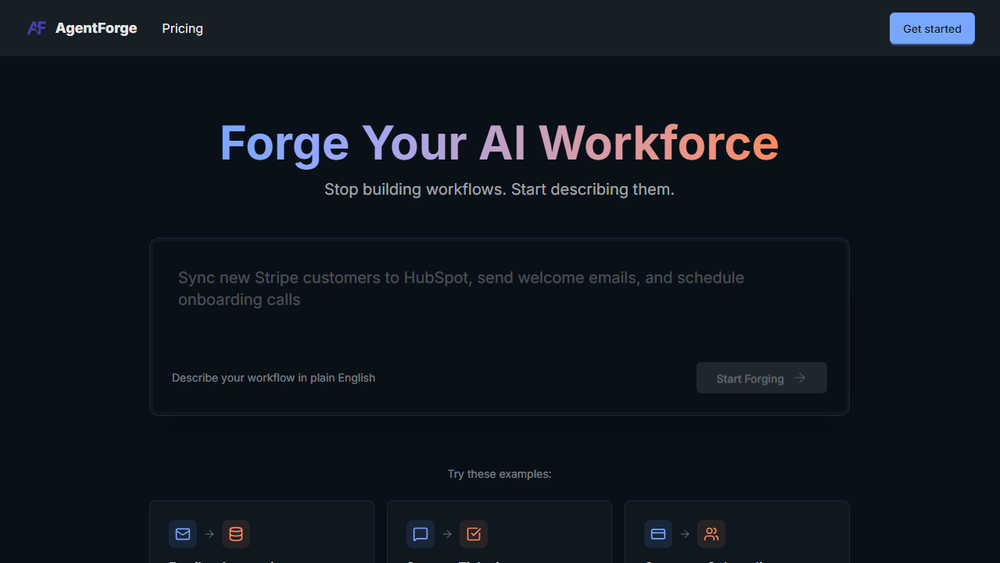Click the chat bubble icon in second example

click(420, 534)
